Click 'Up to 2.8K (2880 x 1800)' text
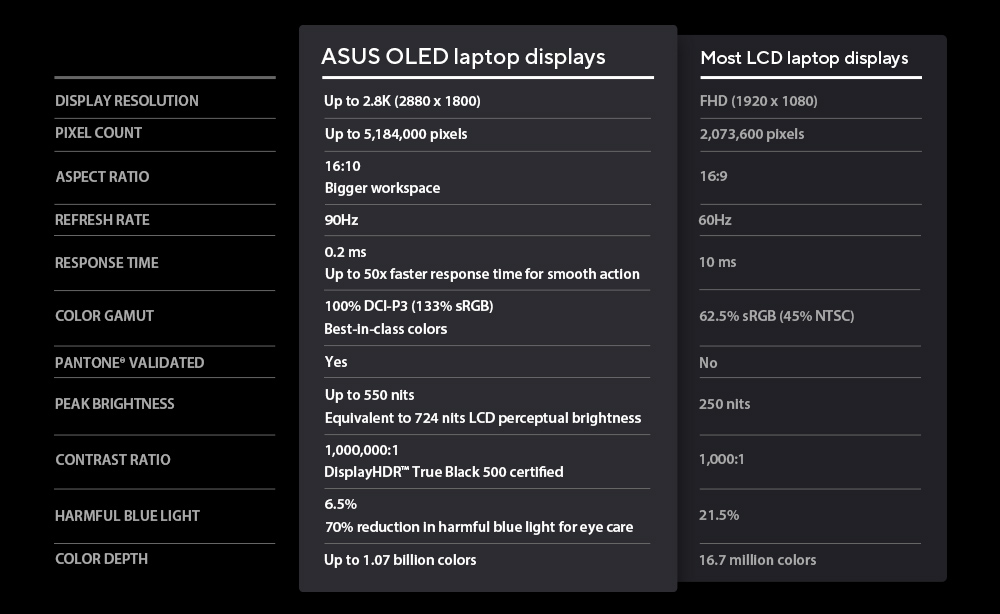This screenshot has width=1000, height=614. [403, 101]
